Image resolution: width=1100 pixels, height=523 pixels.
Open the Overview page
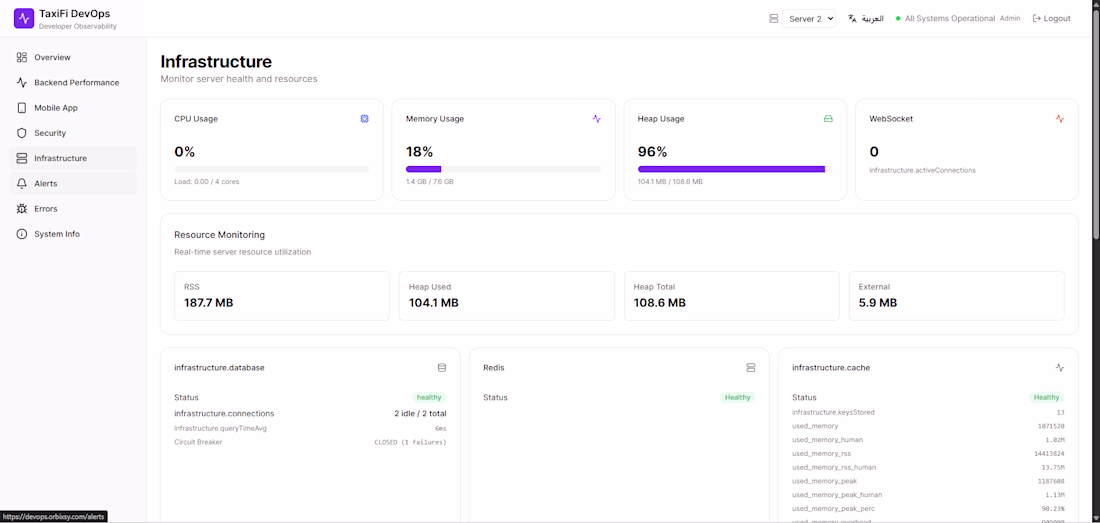point(73,57)
